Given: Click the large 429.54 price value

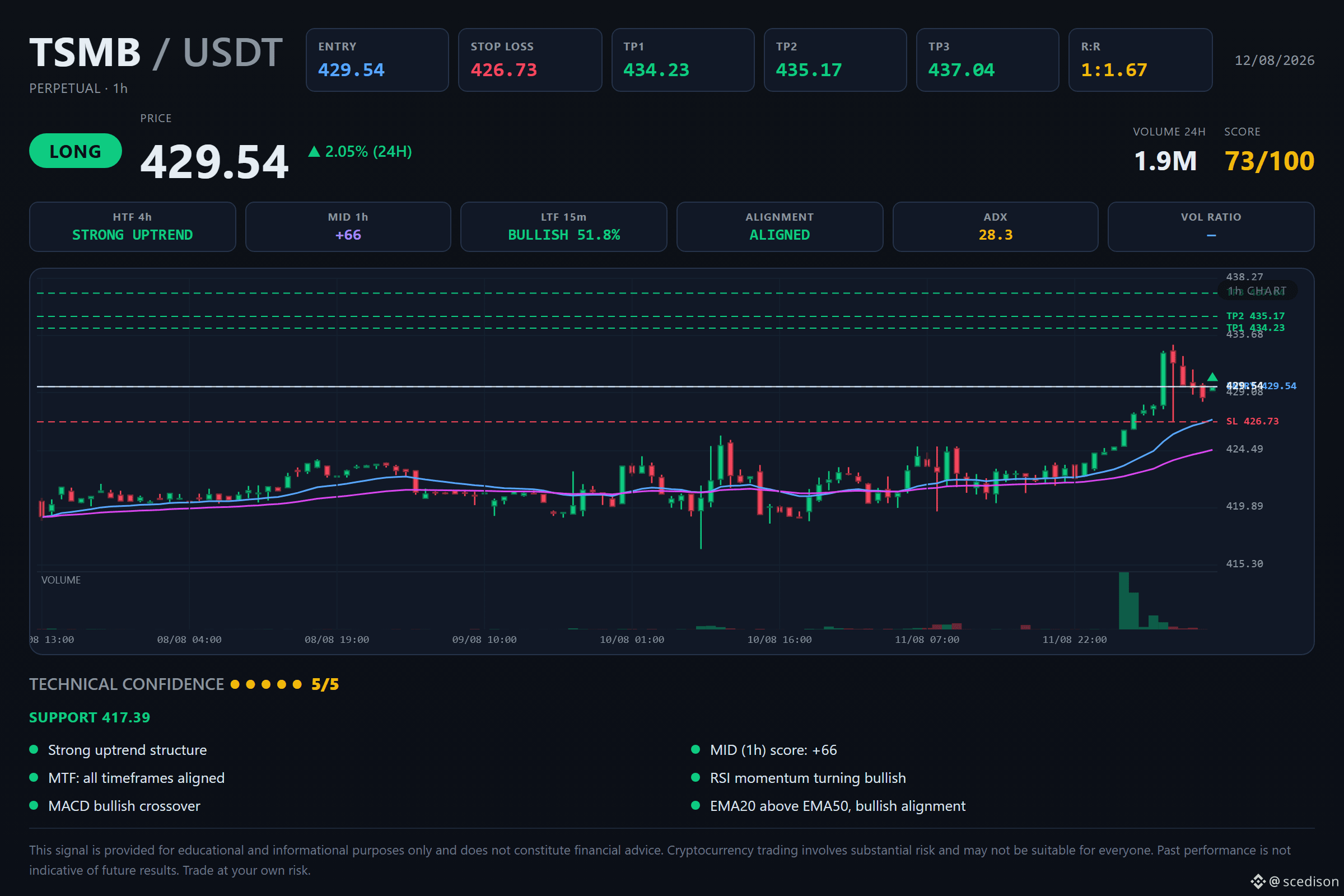Looking at the screenshot, I should click(215, 162).
